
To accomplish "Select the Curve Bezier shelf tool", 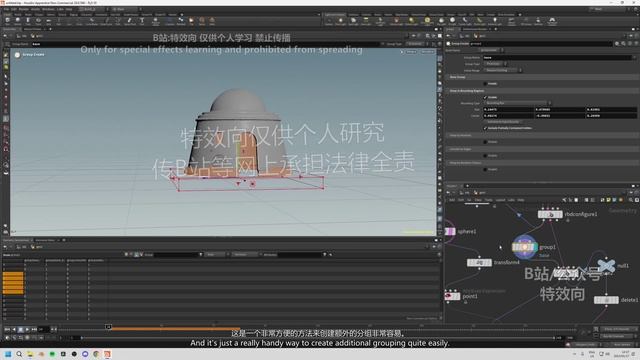I will coord(92,20).
